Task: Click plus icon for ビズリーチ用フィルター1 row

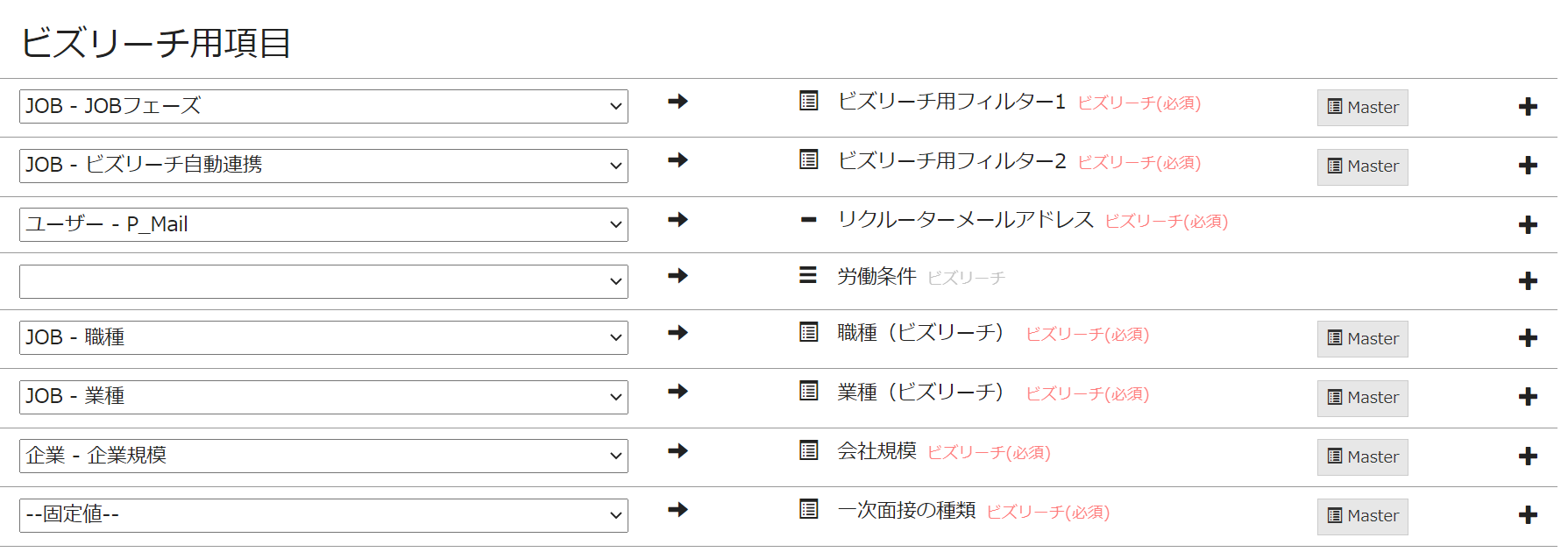Action: (x=1528, y=107)
